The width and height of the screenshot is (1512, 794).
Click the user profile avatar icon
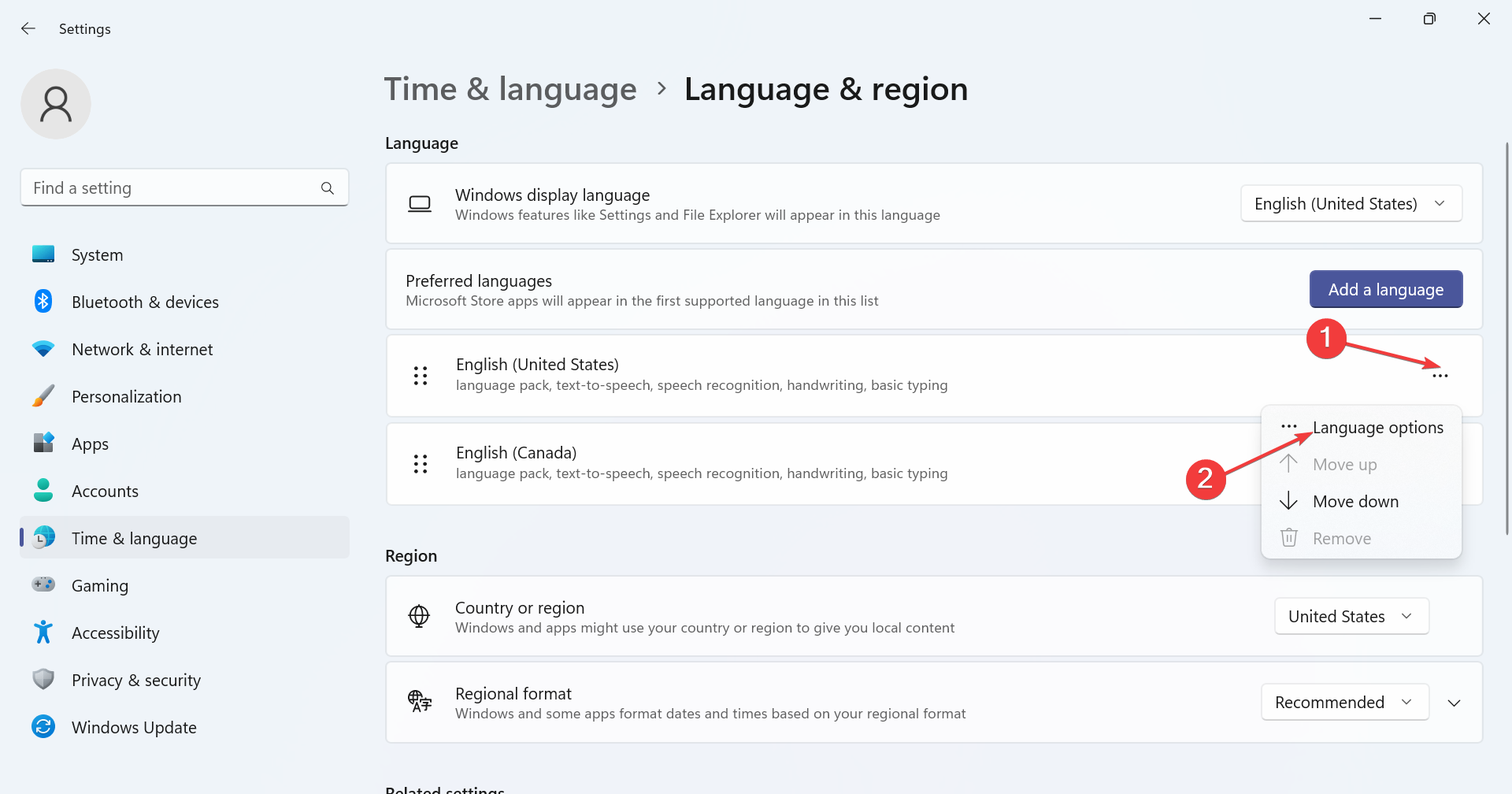point(56,104)
